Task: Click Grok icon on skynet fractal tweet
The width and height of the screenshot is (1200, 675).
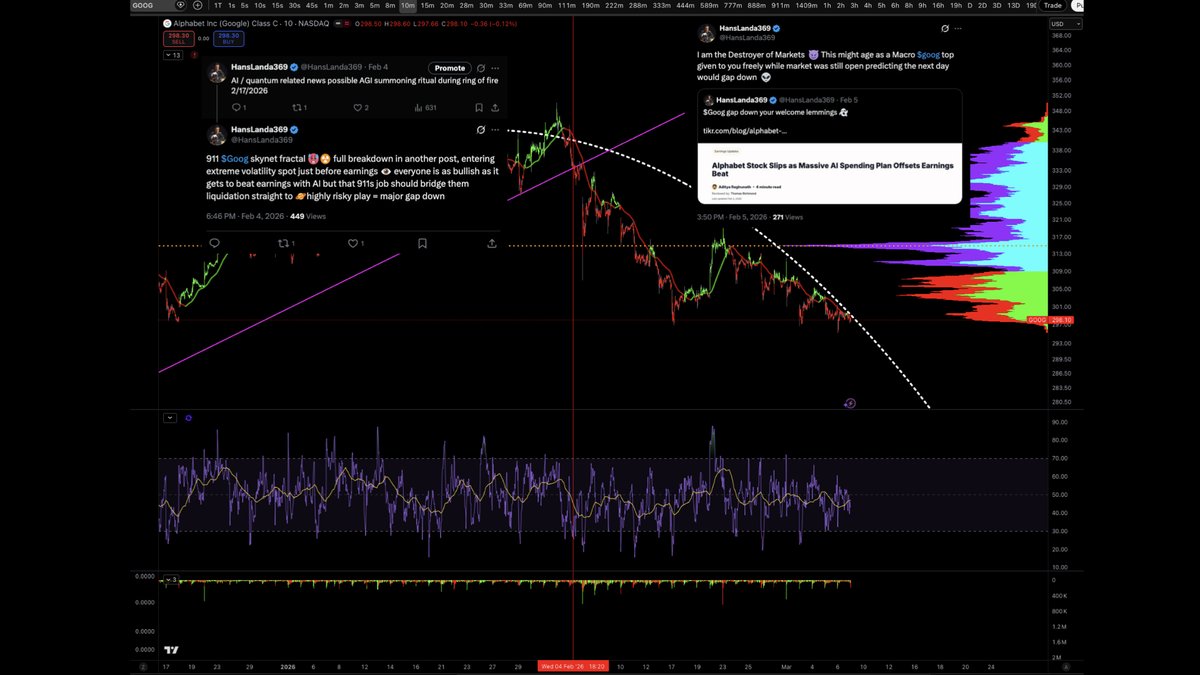Action: tap(481, 130)
